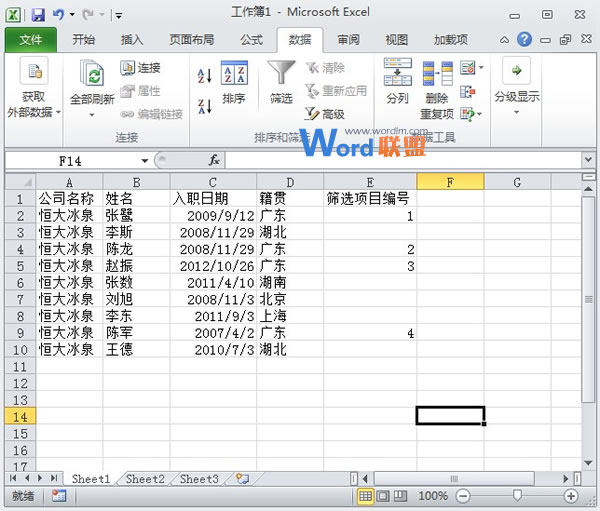Switch to Page Break Preview in status bar
The width and height of the screenshot is (600, 511).
pyautogui.click(x=401, y=496)
